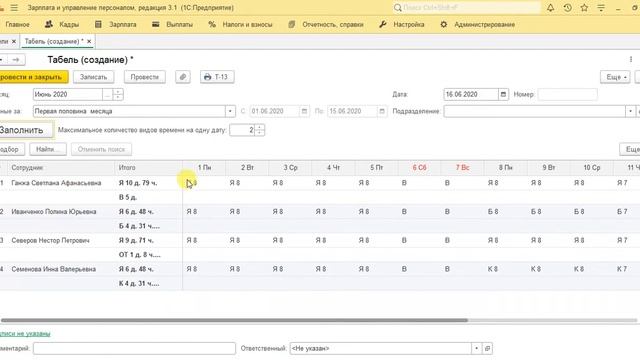Open calendar next to 01.06.2020 field
This screenshot has height=360, width=640.
coord(304,111)
